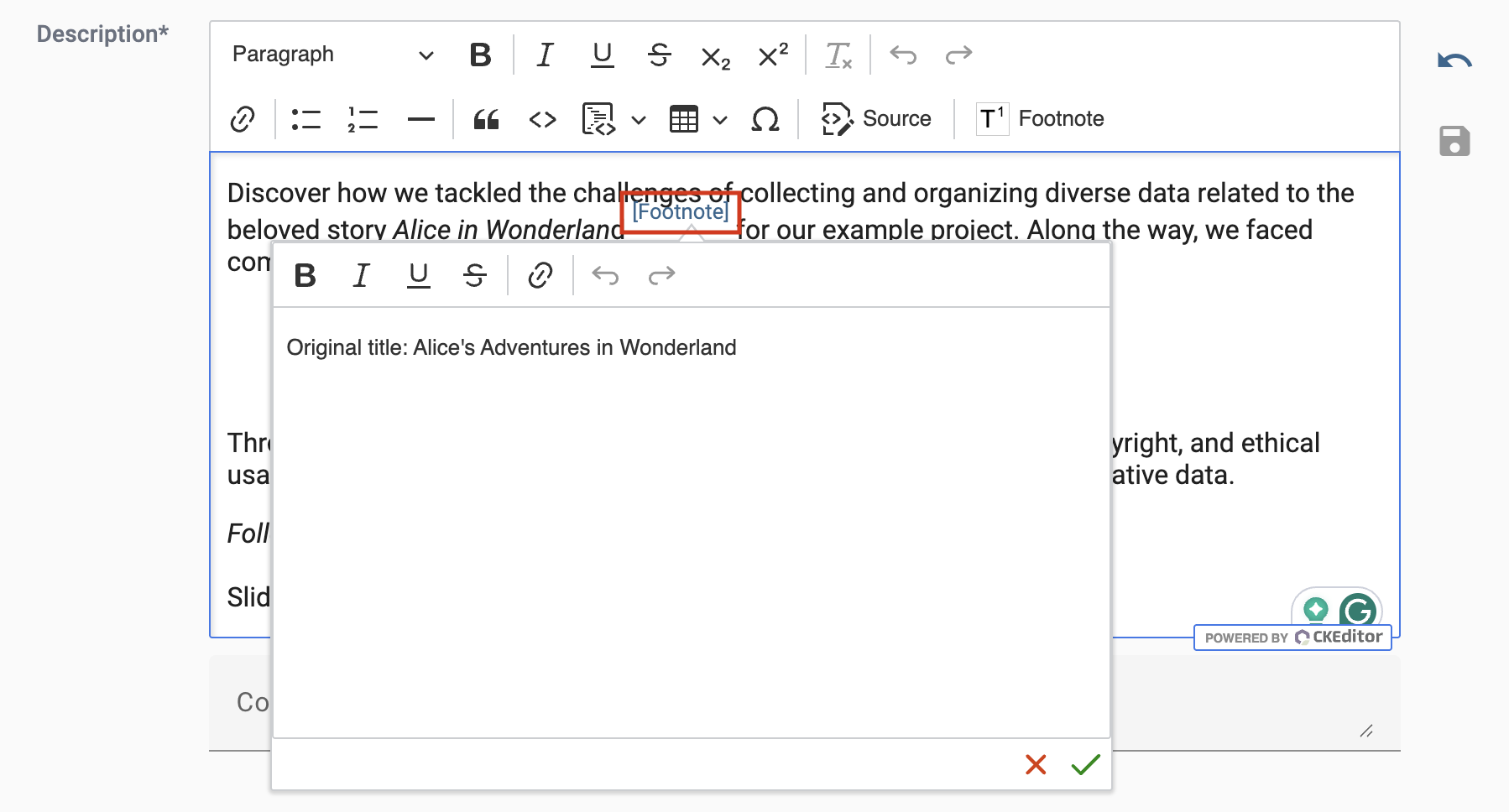
Task: Insert a special character with the omega icon
Action: point(765,119)
